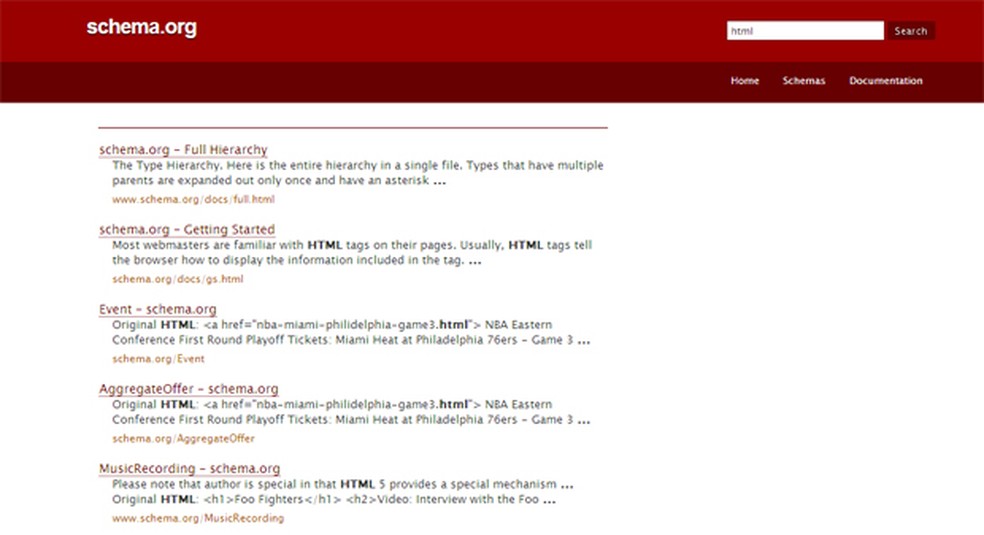
Task: Click the schema.org/docs/gs.html URL
Action: click(x=178, y=279)
